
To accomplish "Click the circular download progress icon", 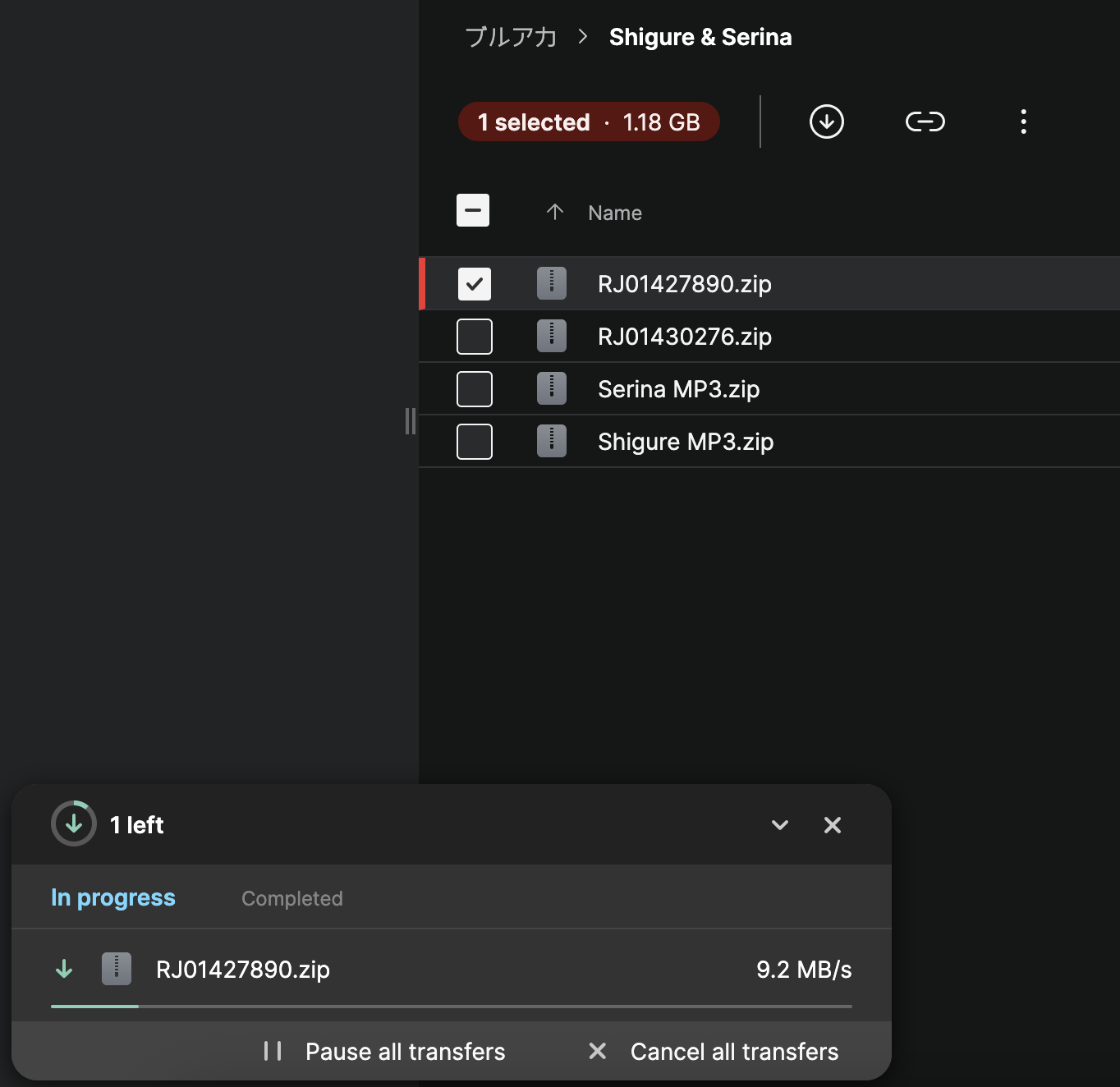I will (74, 823).
